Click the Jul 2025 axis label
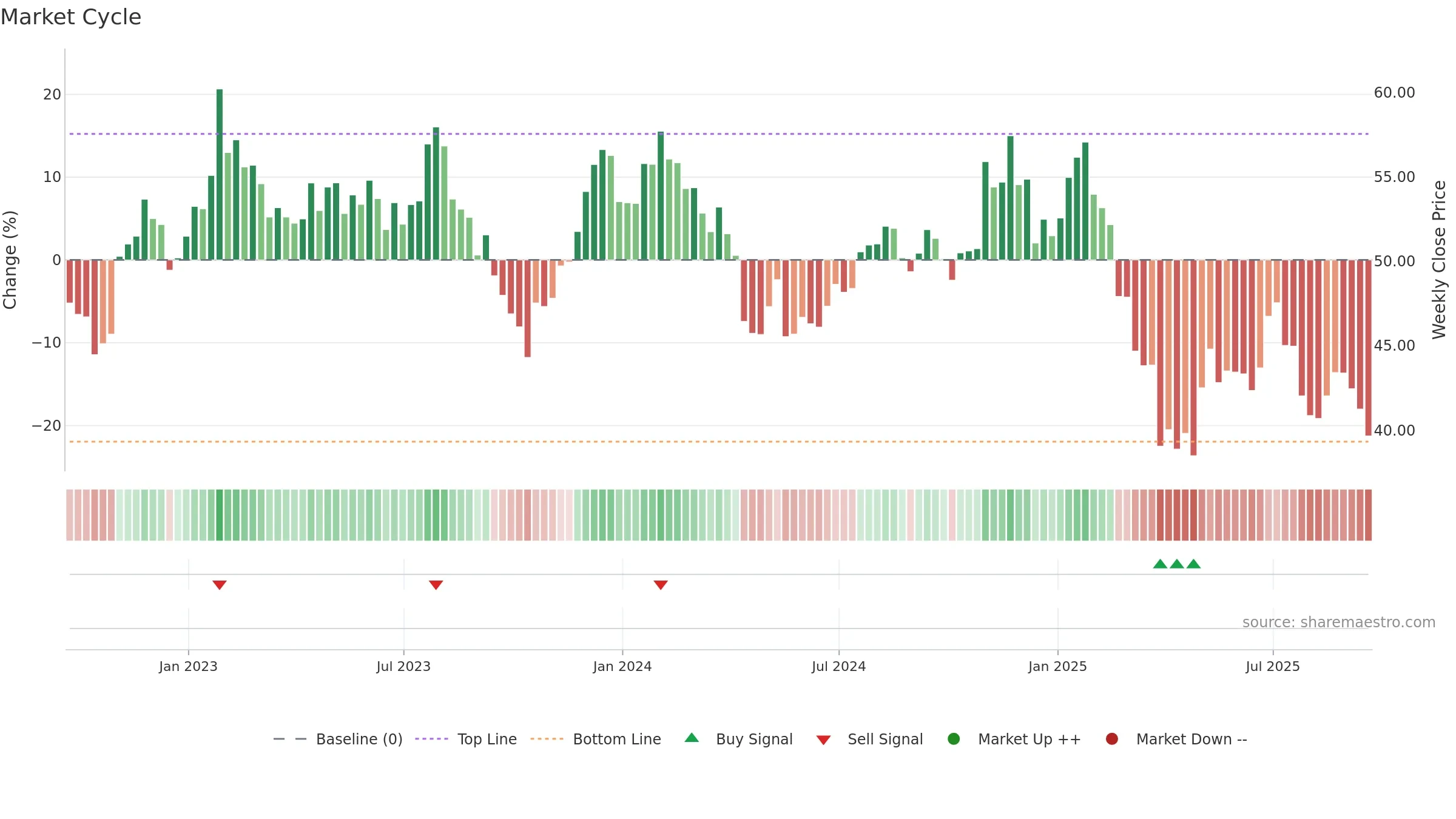 click(x=1273, y=667)
